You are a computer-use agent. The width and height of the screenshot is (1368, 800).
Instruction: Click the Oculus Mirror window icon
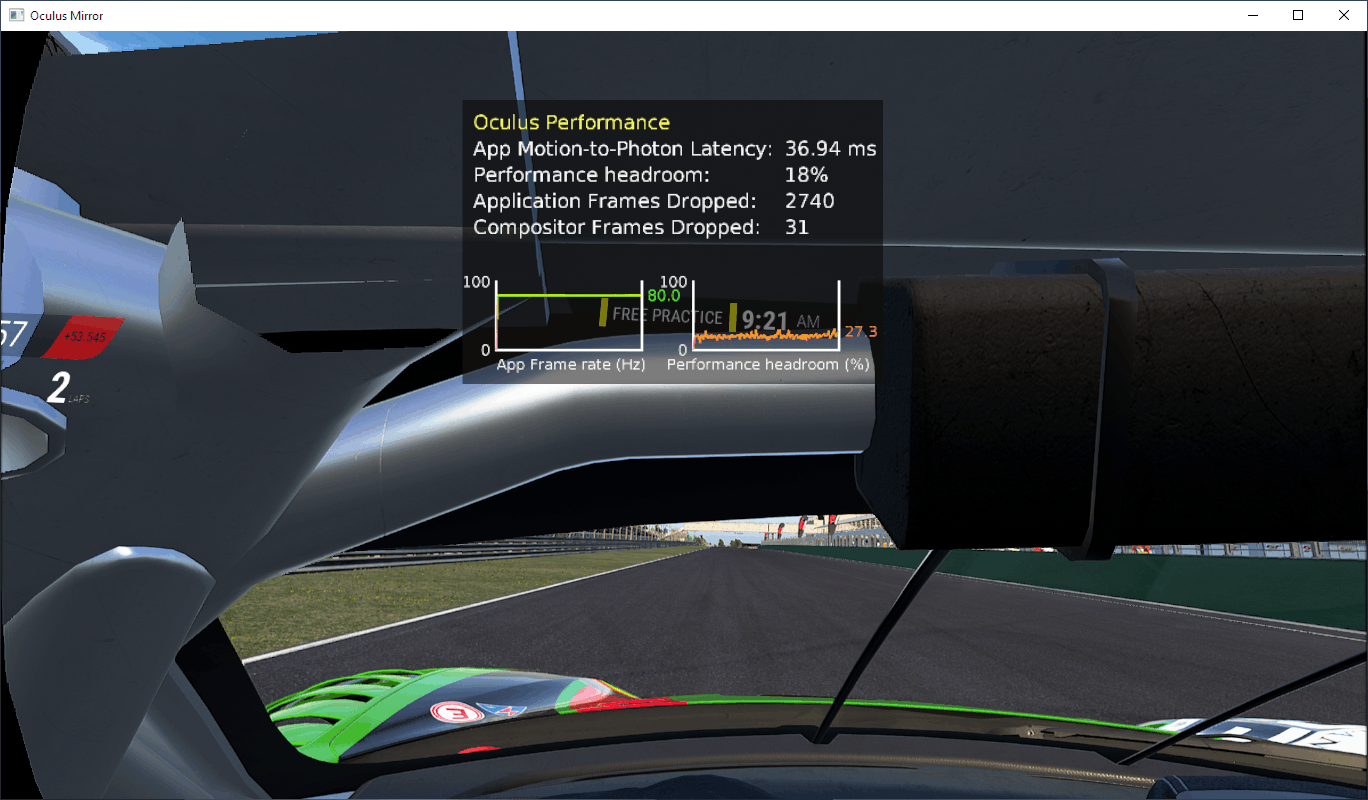pos(16,15)
